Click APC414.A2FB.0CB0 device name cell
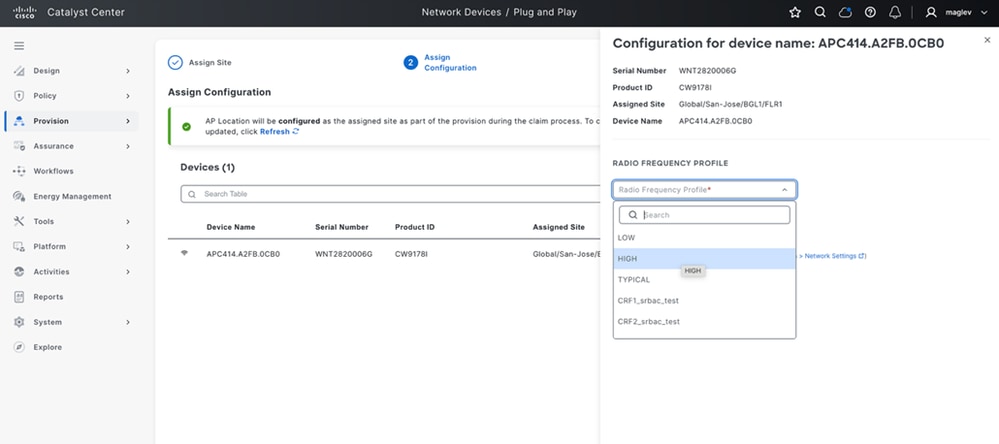 point(243,254)
